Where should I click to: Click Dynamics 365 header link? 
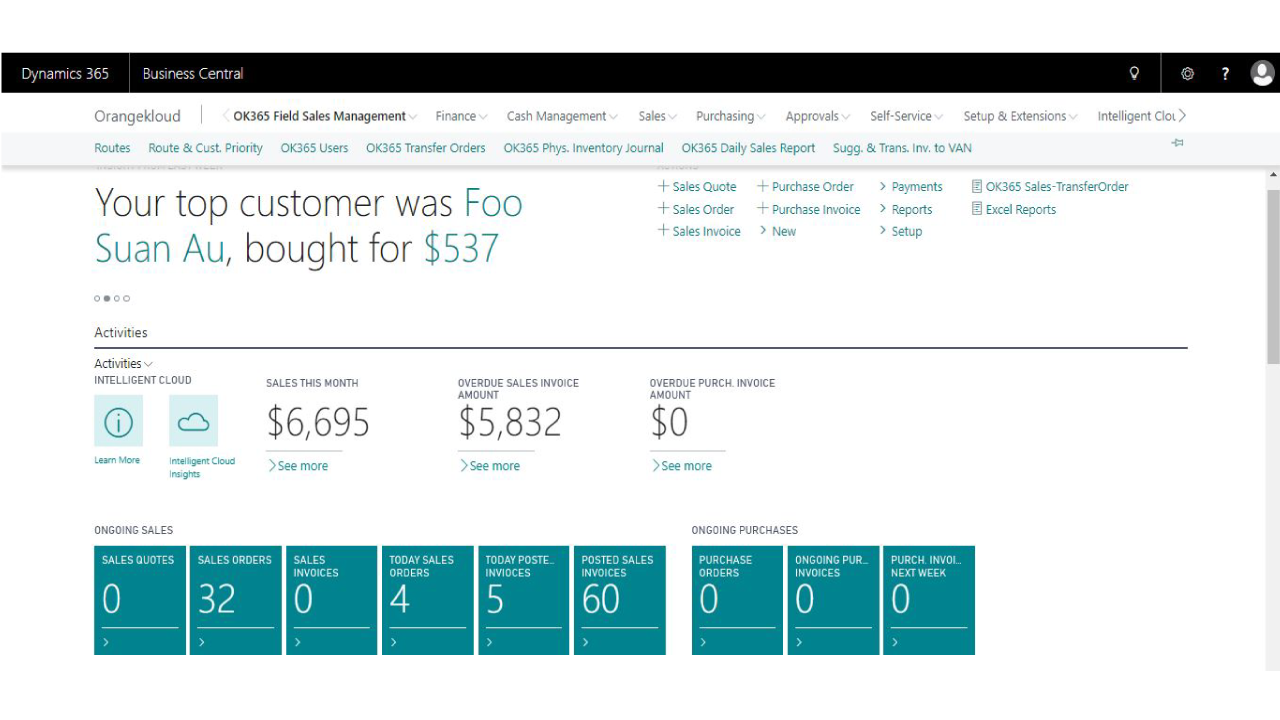pos(65,73)
